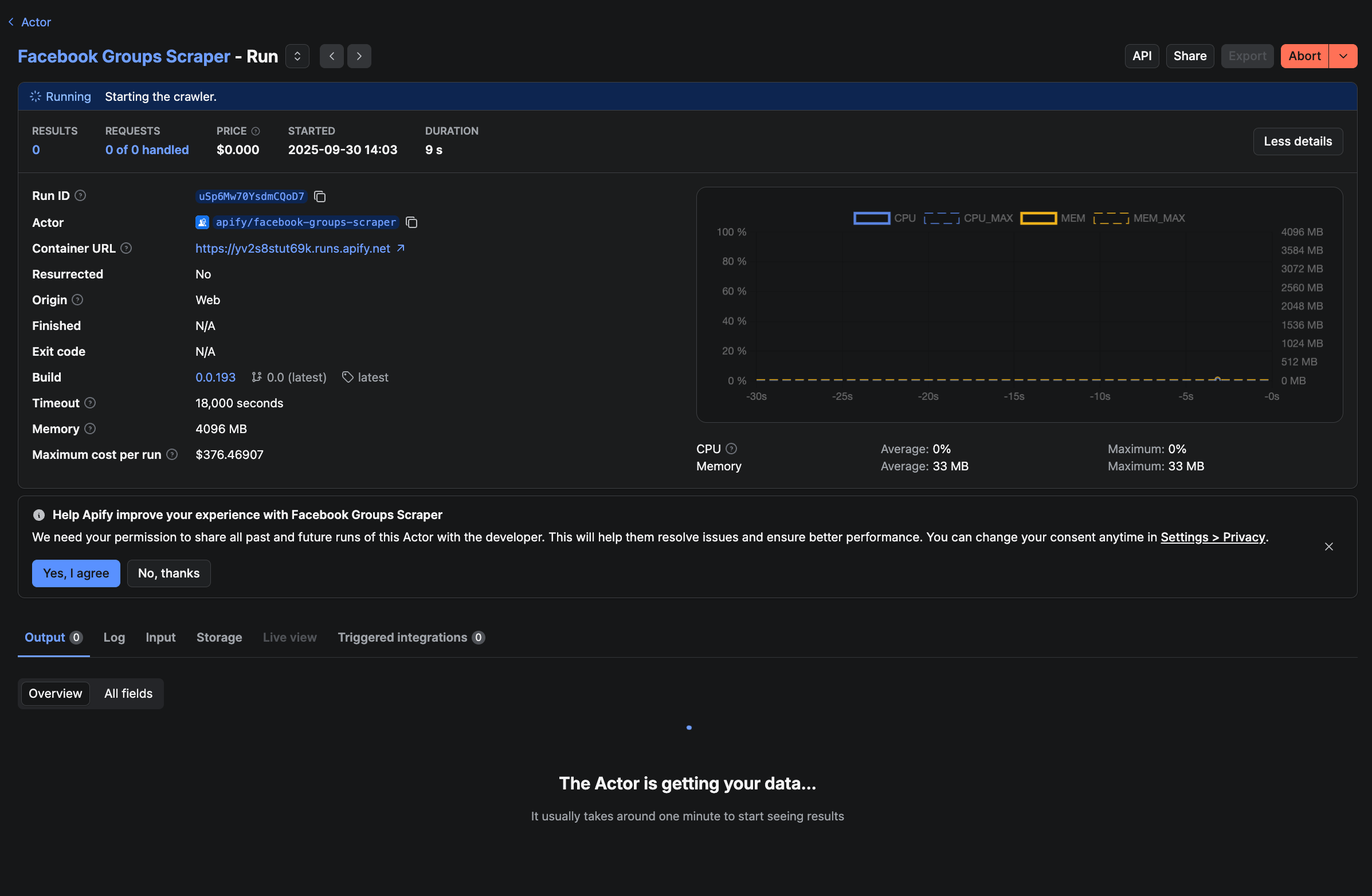Screen dimensions: 1372x896
Task: Click the Price info icon
Action: point(256,131)
